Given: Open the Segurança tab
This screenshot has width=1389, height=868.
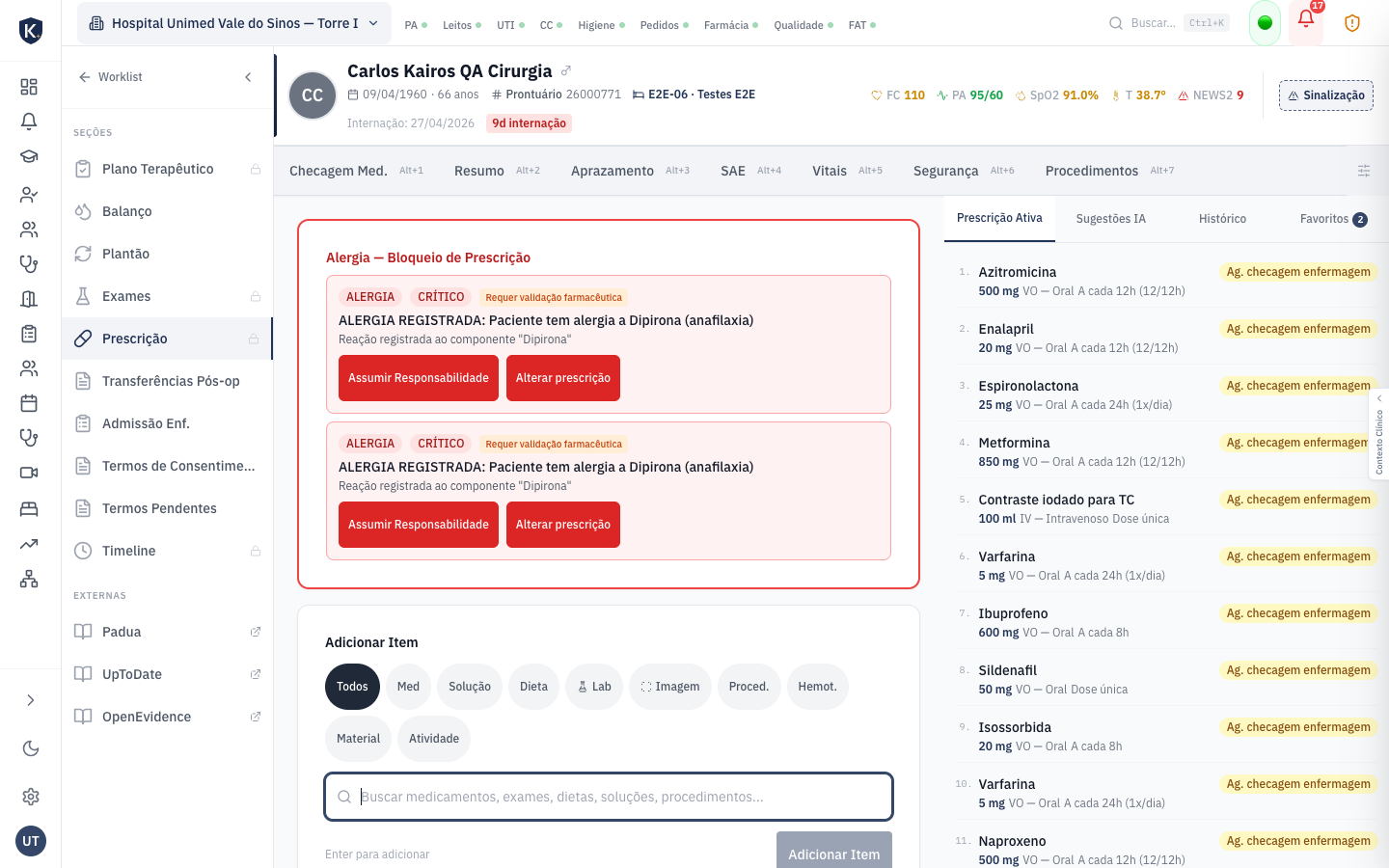Looking at the screenshot, I should 964,171.
